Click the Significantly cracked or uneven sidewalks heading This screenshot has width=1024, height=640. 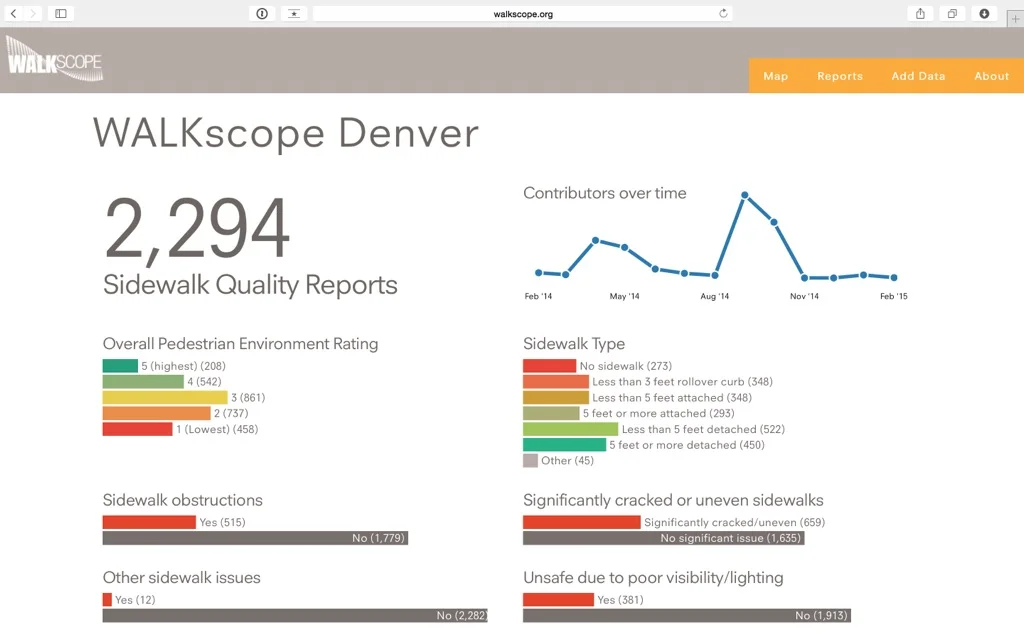point(673,500)
